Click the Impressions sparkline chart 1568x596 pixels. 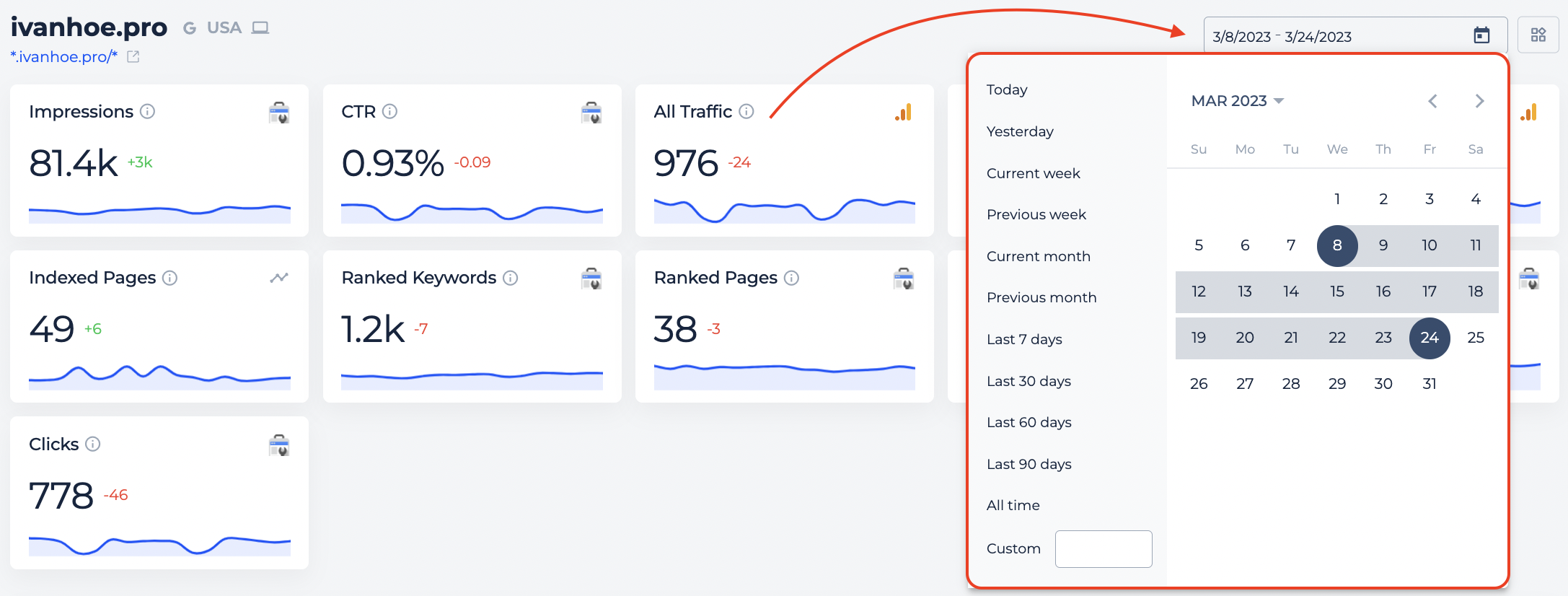159,214
